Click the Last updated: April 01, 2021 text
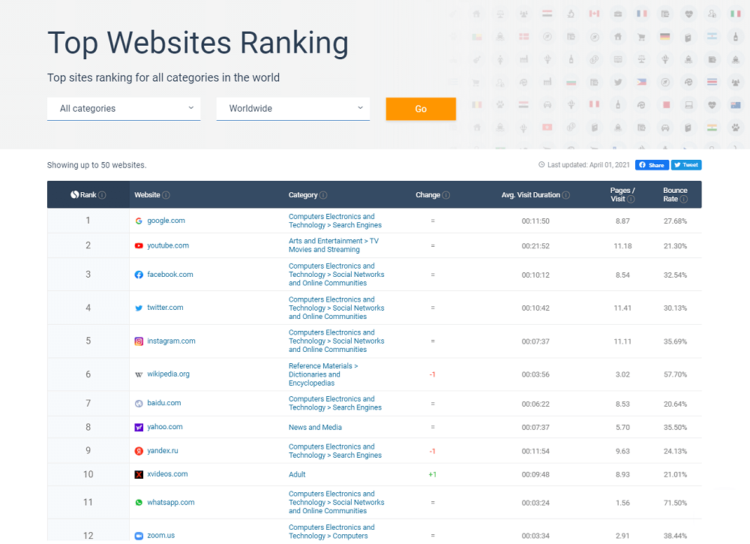 [588, 165]
